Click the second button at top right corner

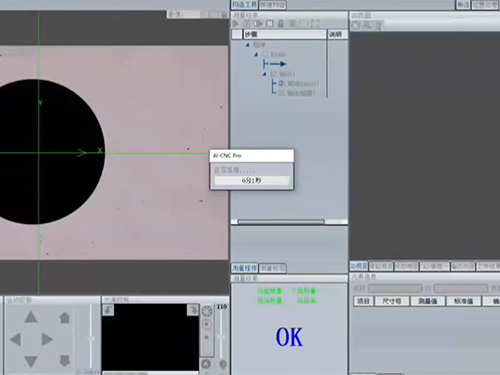[485, 5]
